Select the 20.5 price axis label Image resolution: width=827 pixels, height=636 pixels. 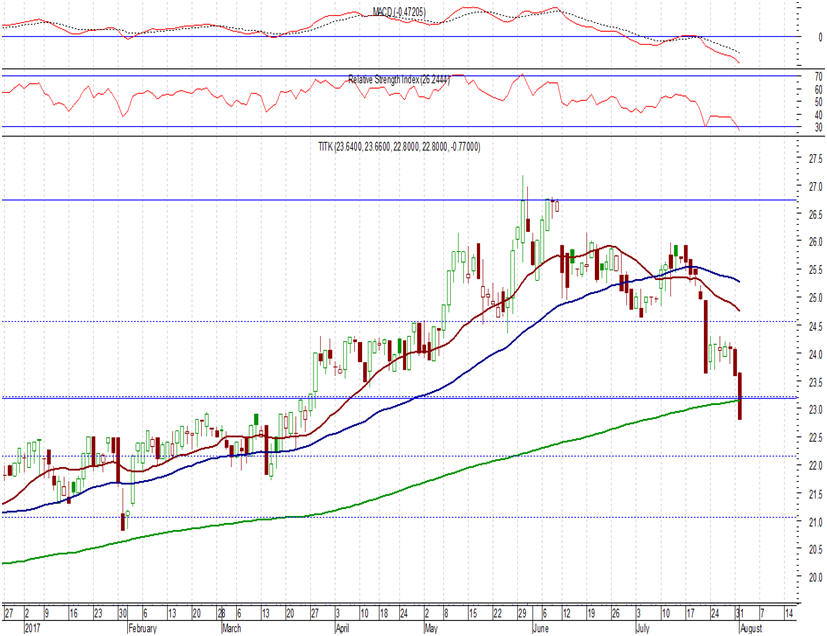[815, 550]
